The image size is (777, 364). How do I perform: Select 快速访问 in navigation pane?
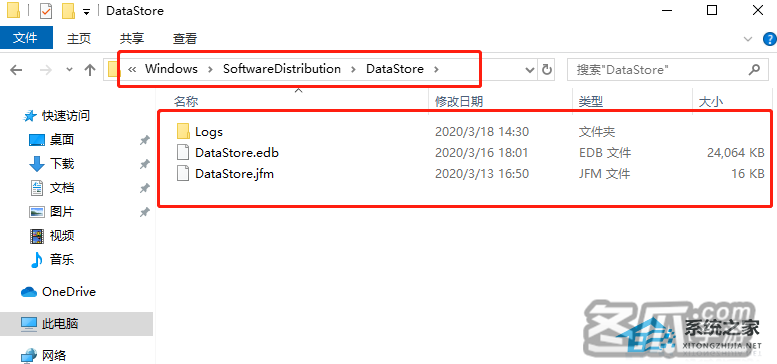coord(65,116)
